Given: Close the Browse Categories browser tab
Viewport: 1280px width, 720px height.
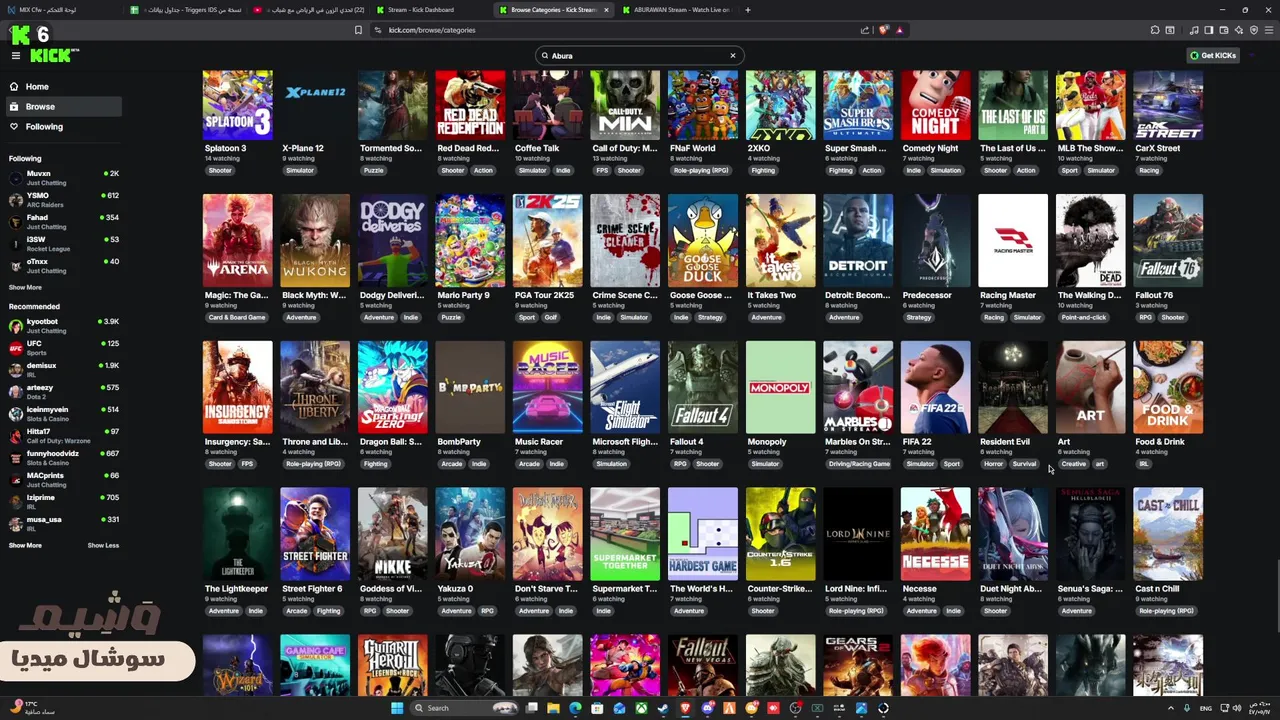Looking at the screenshot, I should 606,10.
